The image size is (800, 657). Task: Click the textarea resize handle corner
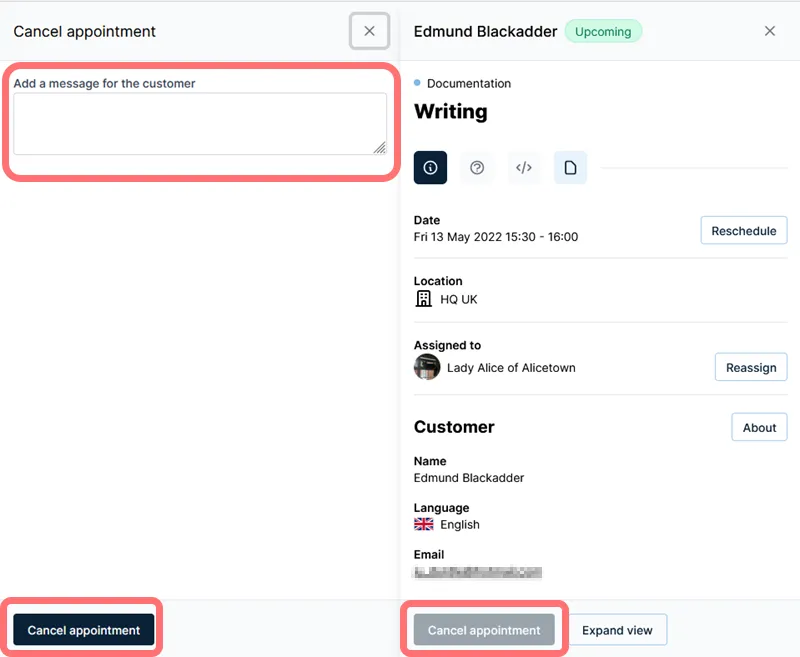380,148
